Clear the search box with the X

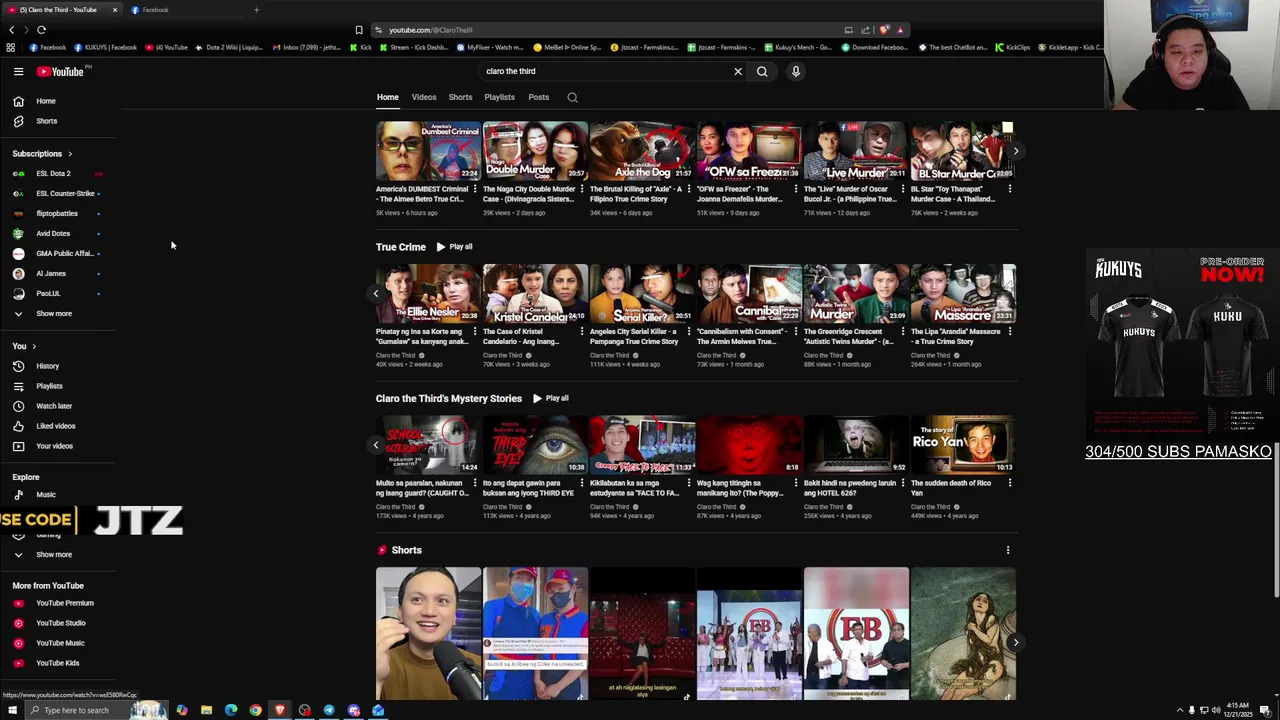[x=738, y=71]
